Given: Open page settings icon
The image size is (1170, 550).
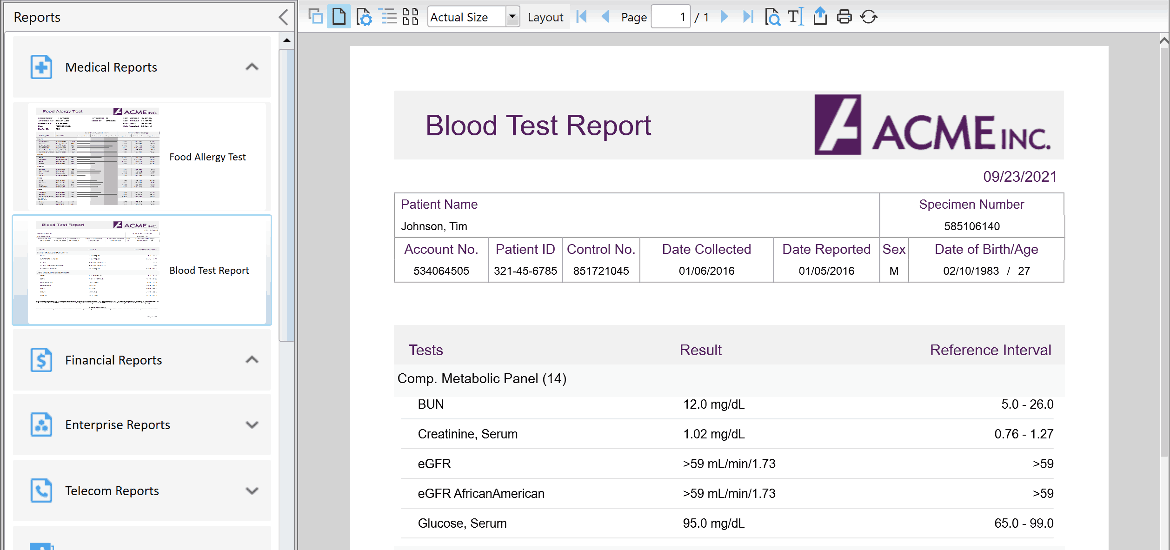Looking at the screenshot, I should 364,16.
